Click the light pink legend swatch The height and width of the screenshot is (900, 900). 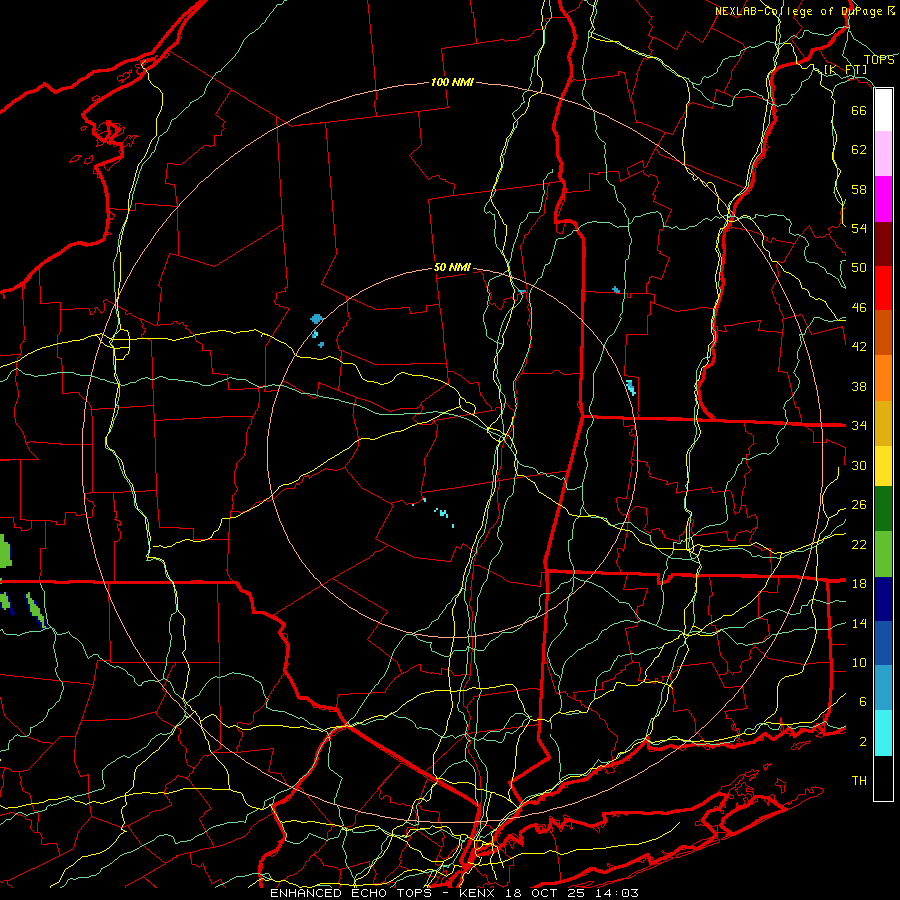coord(883,153)
